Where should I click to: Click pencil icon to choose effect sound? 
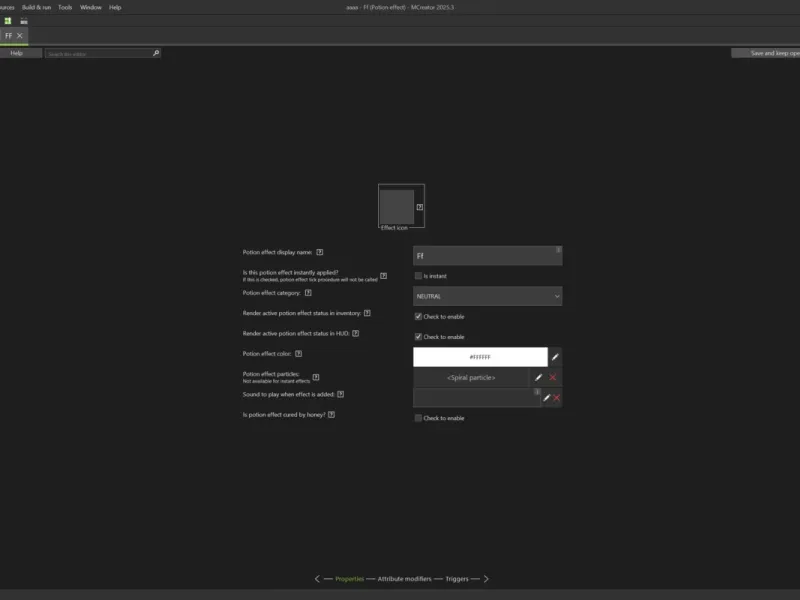coord(546,398)
